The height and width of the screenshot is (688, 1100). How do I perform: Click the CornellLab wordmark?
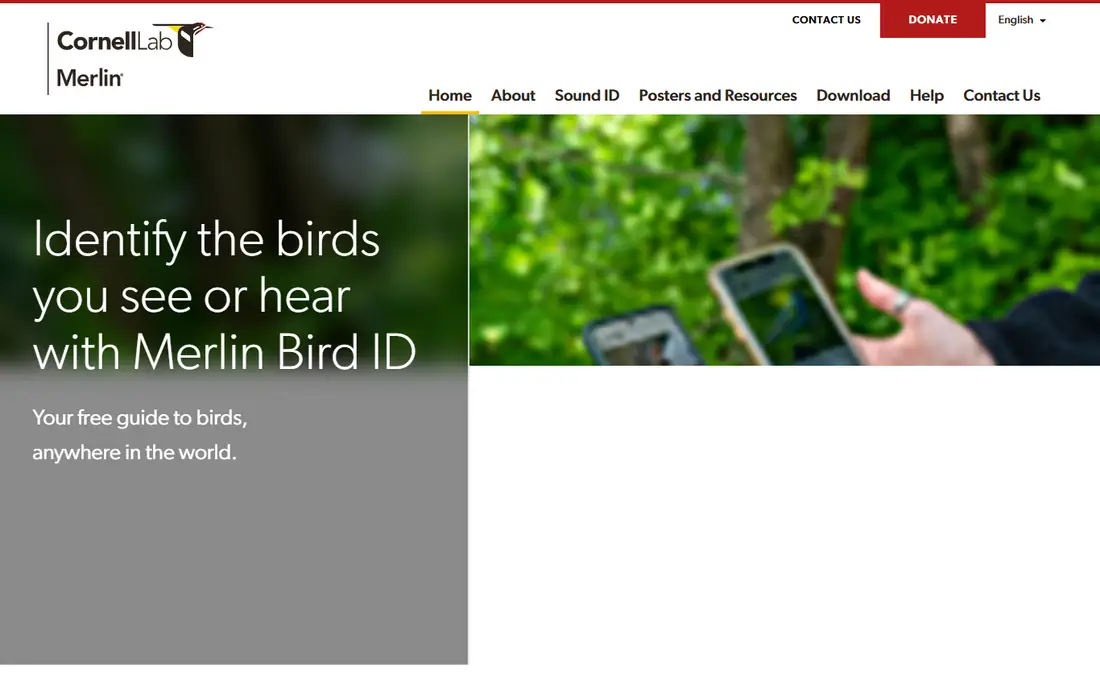114,41
